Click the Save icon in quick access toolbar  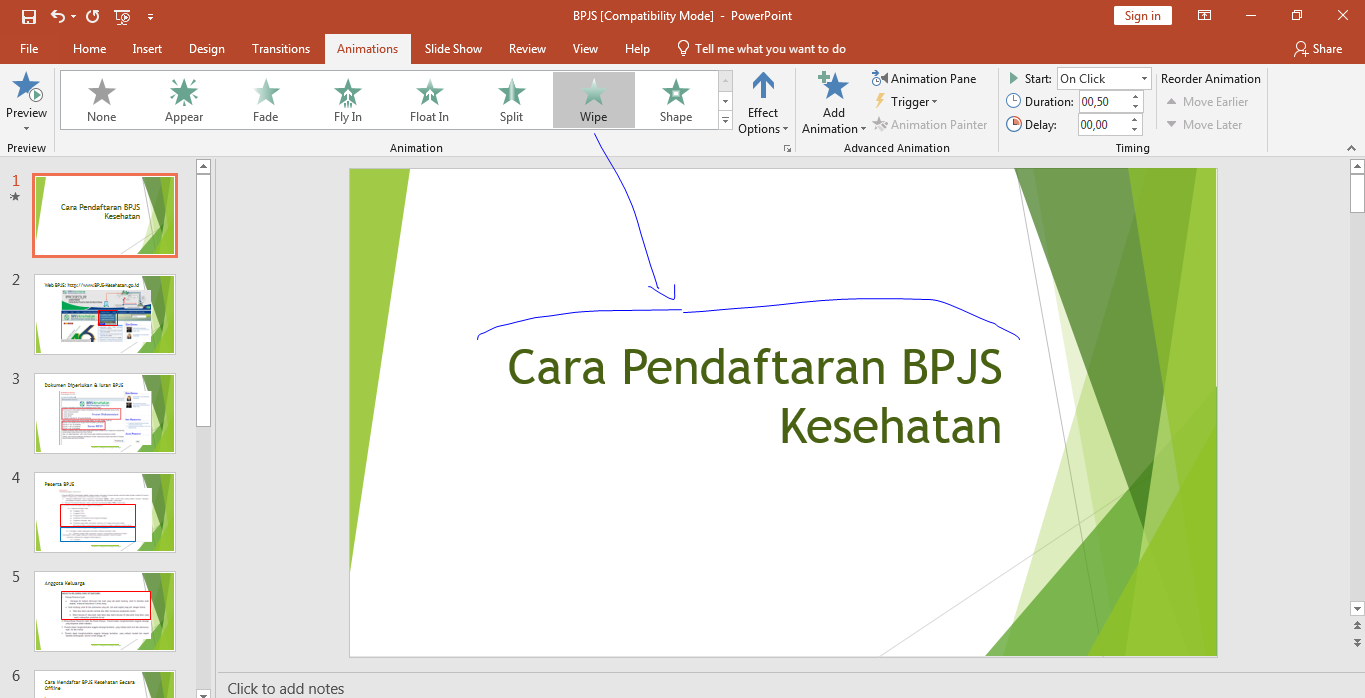pos(28,16)
